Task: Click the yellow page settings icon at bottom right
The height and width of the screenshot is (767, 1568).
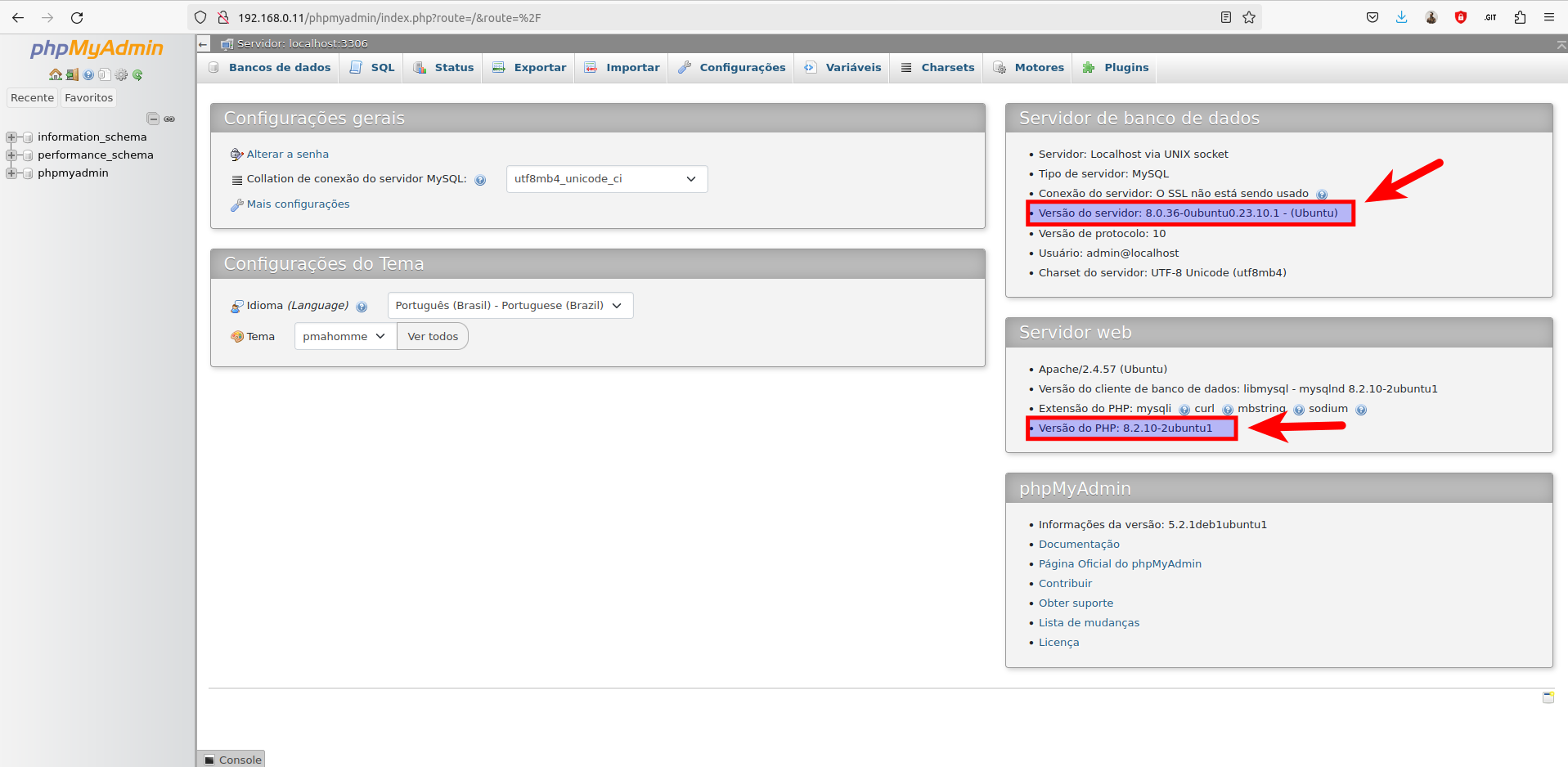Action: (1548, 697)
